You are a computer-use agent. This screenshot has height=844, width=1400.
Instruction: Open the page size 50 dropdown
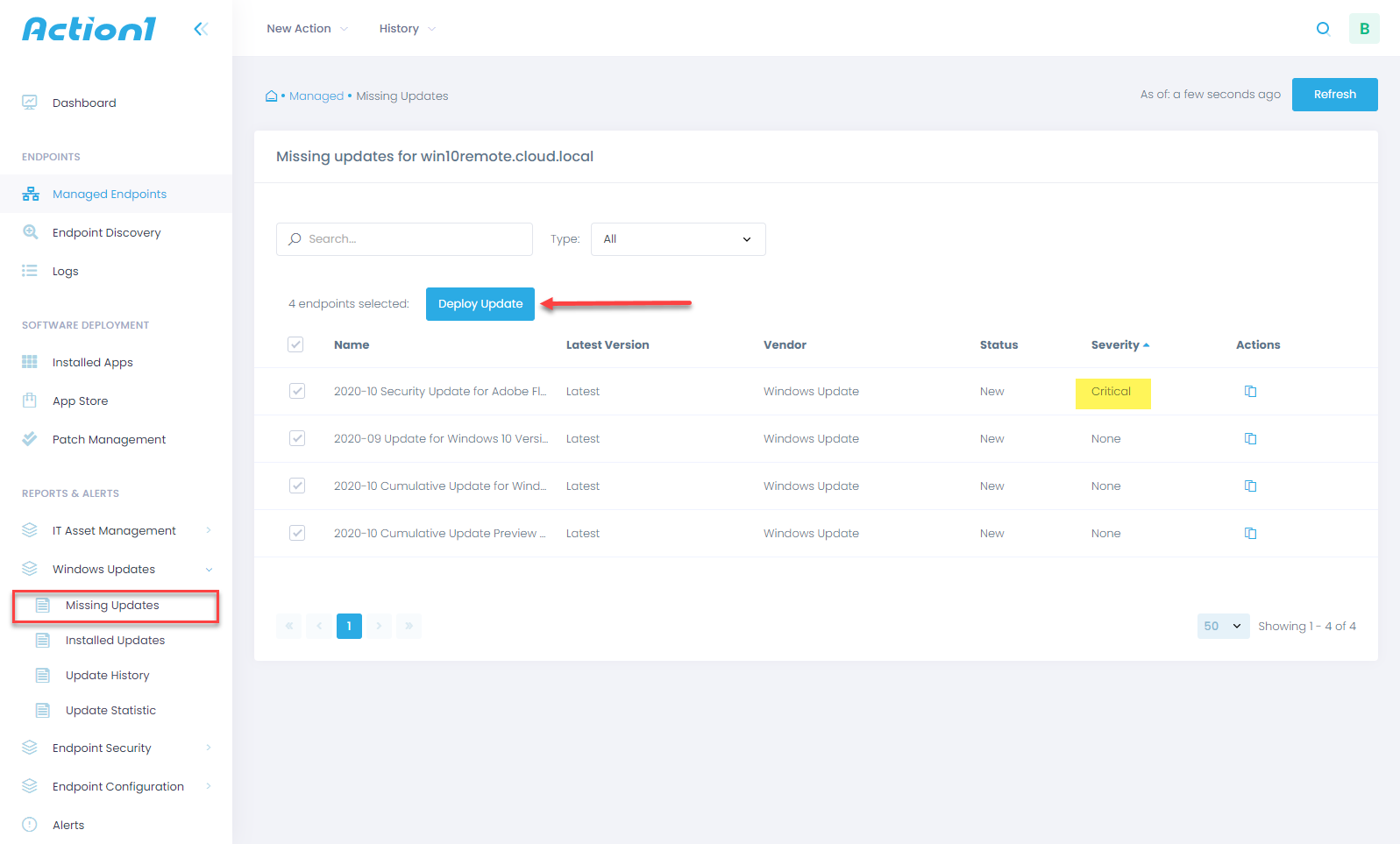1223,626
